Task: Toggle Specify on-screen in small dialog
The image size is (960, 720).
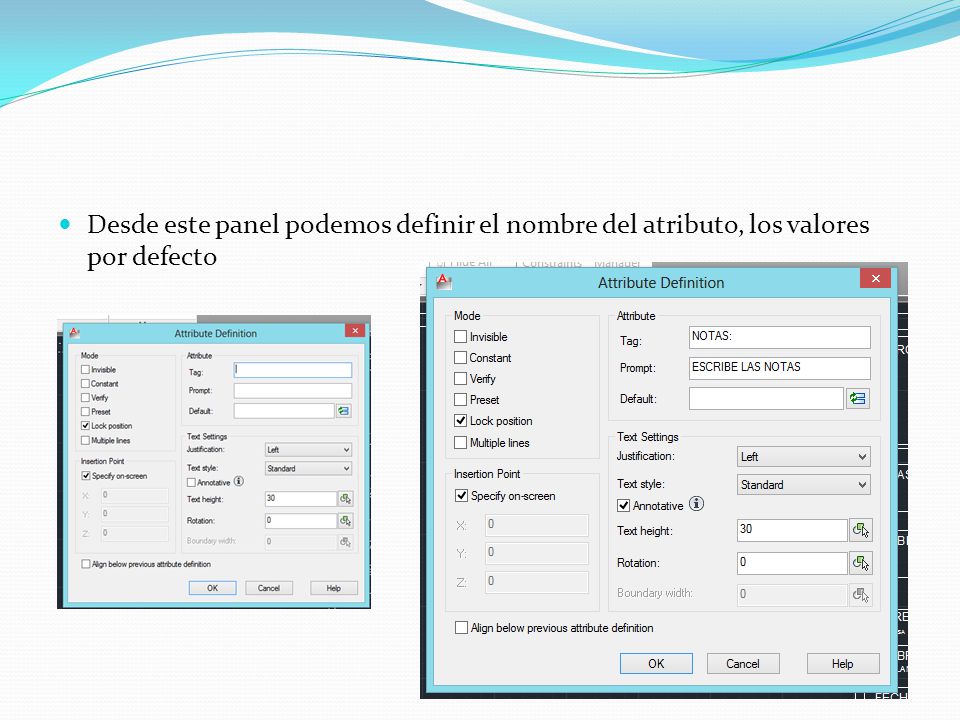Action: (x=86, y=476)
